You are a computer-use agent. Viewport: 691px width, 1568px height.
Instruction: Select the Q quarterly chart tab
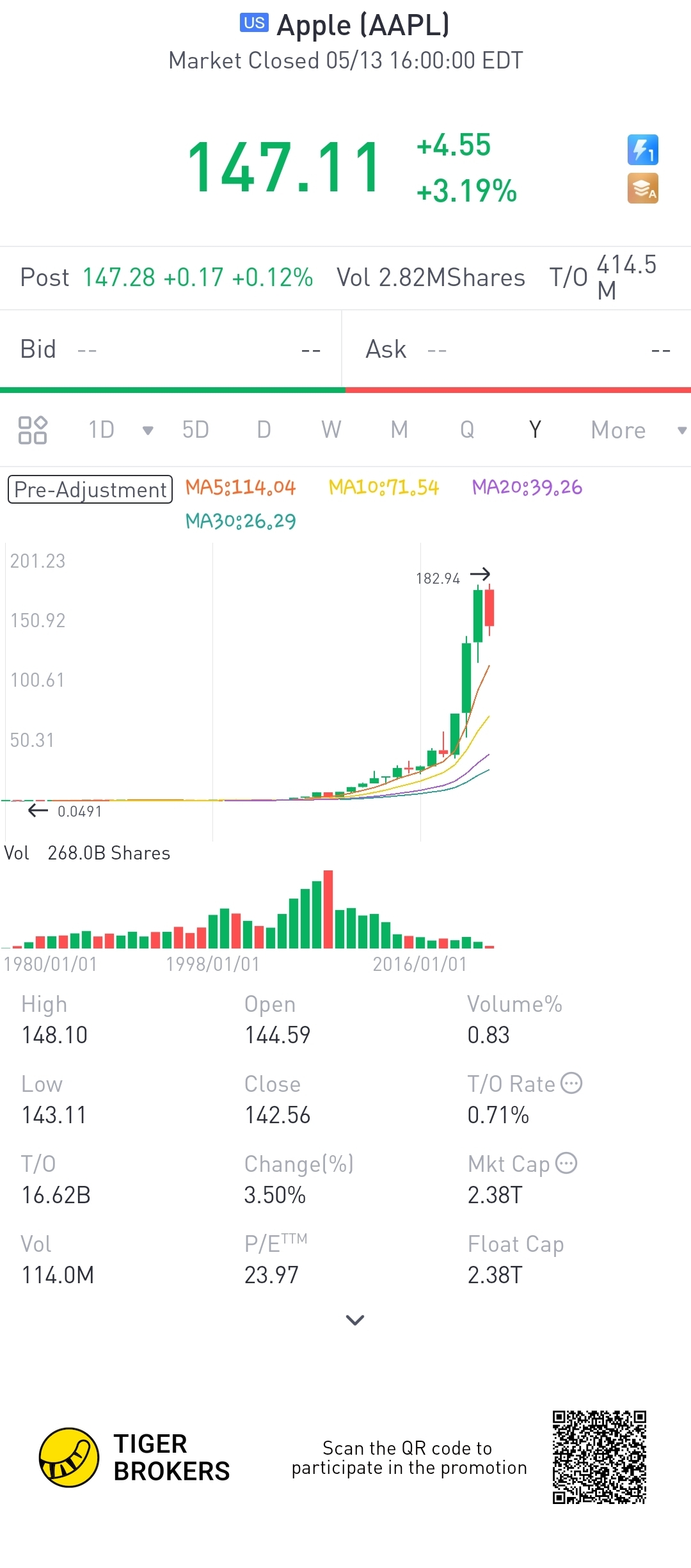(467, 430)
